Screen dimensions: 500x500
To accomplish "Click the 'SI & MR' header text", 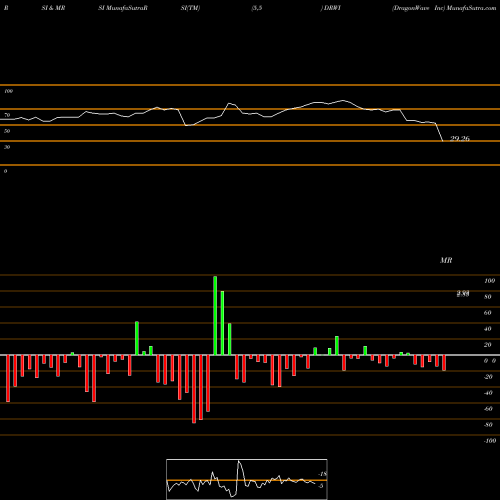I will click(53, 8).
